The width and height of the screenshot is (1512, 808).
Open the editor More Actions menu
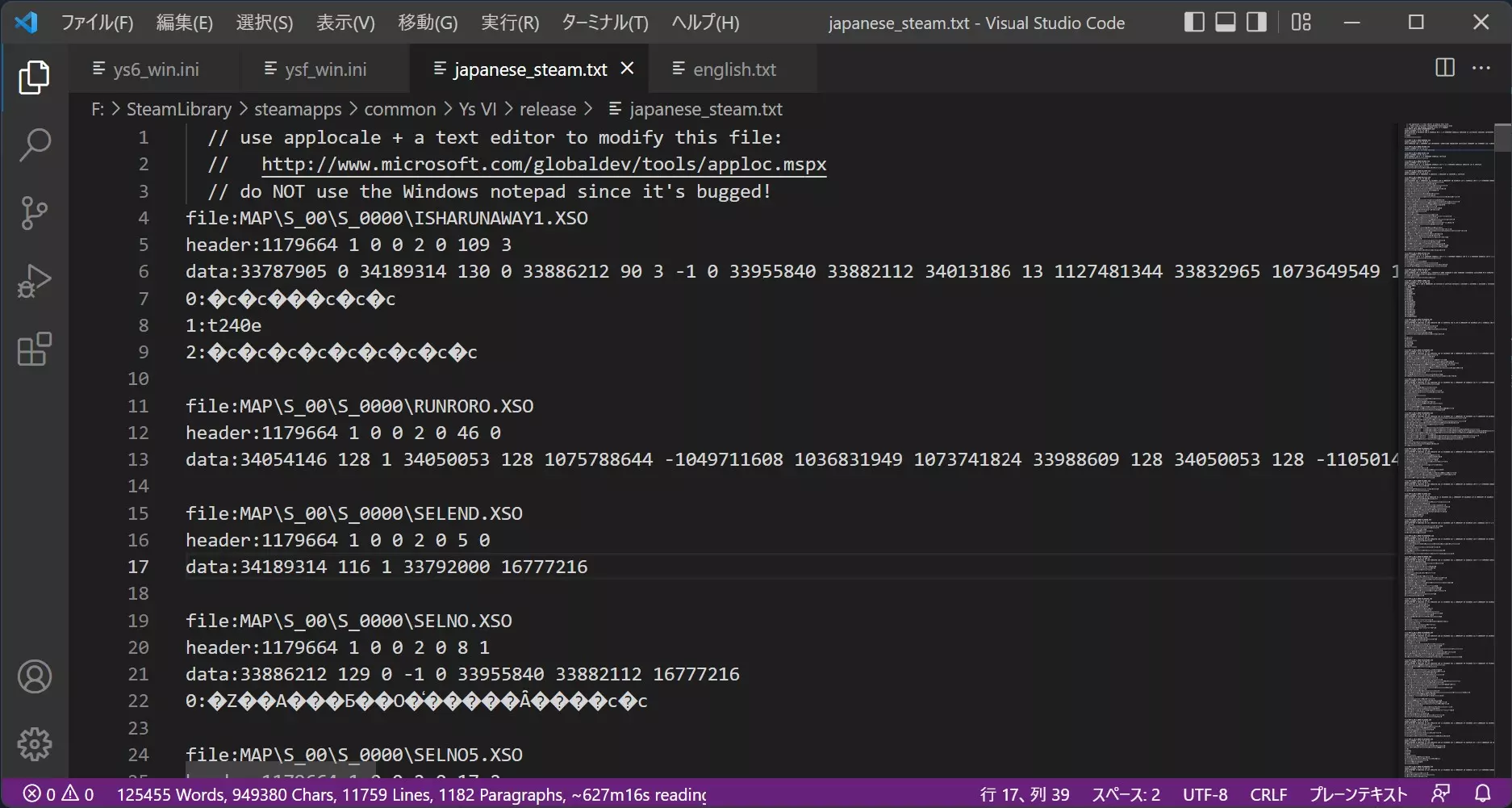coord(1481,68)
